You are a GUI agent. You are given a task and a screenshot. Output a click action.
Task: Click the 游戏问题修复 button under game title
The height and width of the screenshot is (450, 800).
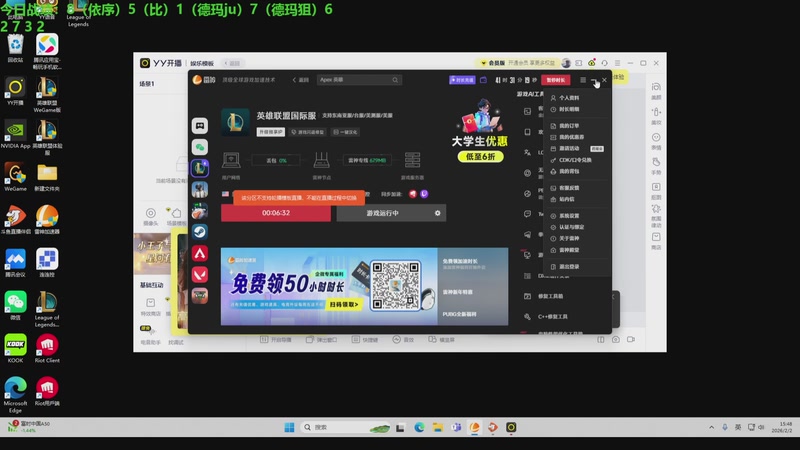tap(308, 132)
